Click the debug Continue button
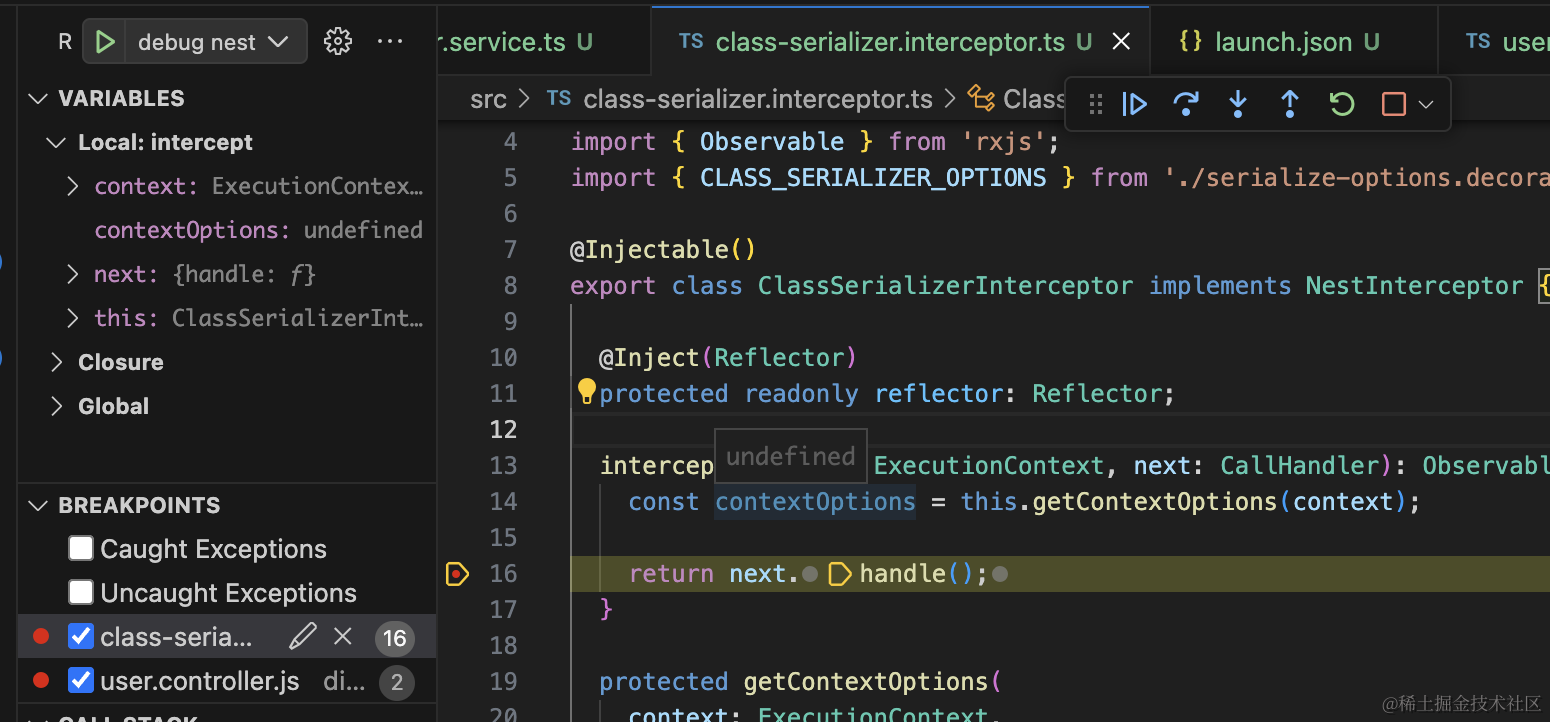This screenshot has width=1550, height=722. [x=1134, y=104]
